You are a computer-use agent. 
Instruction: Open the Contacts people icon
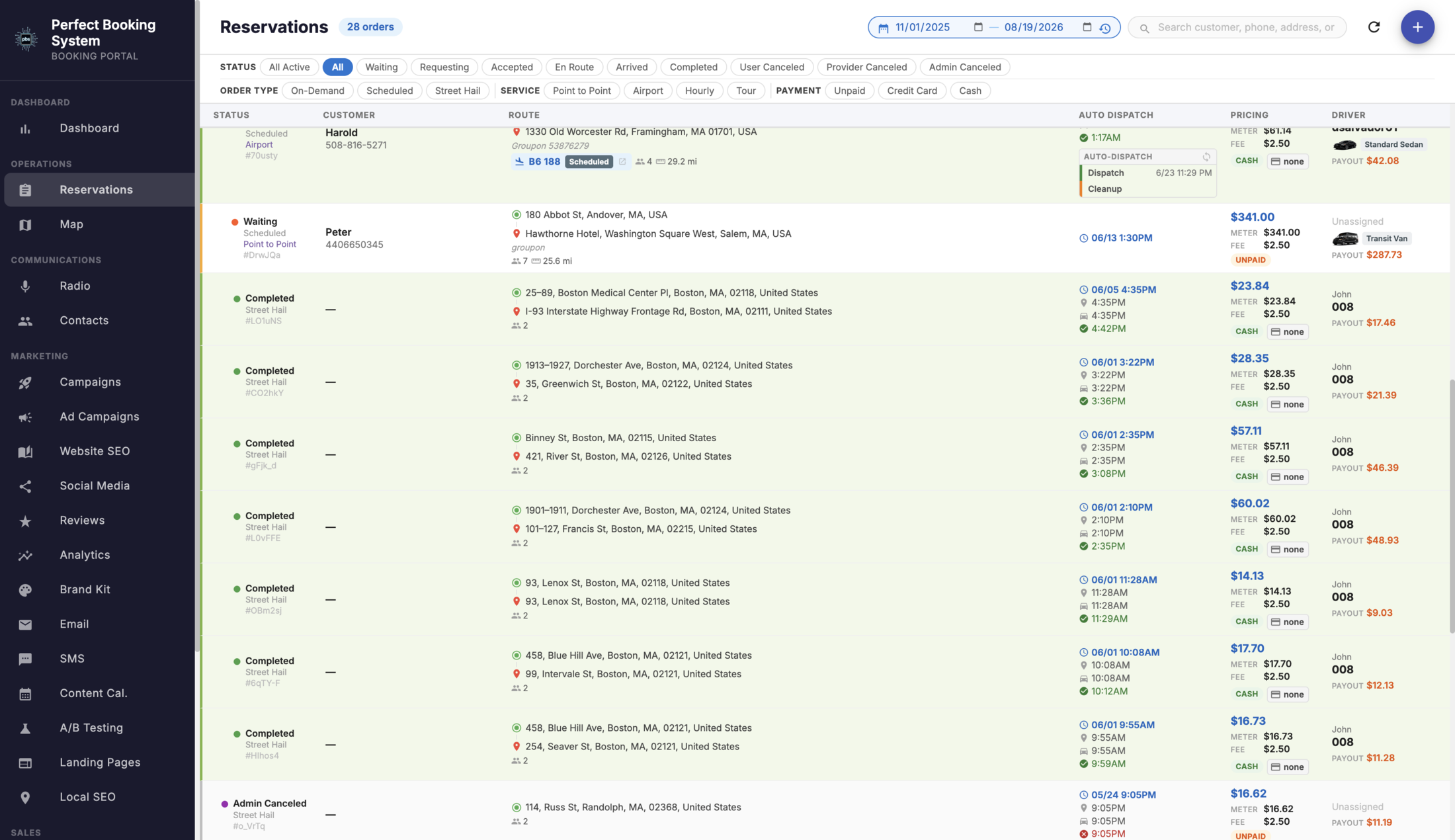point(25,321)
